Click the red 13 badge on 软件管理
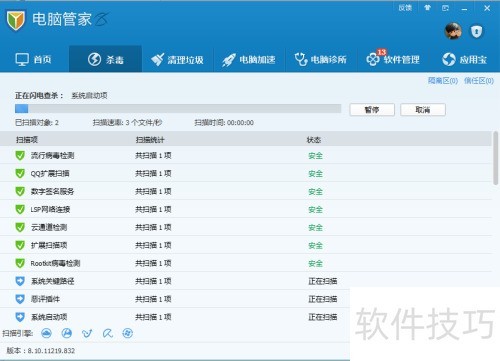The image size is (500, 361). click(x=381, y=52)
